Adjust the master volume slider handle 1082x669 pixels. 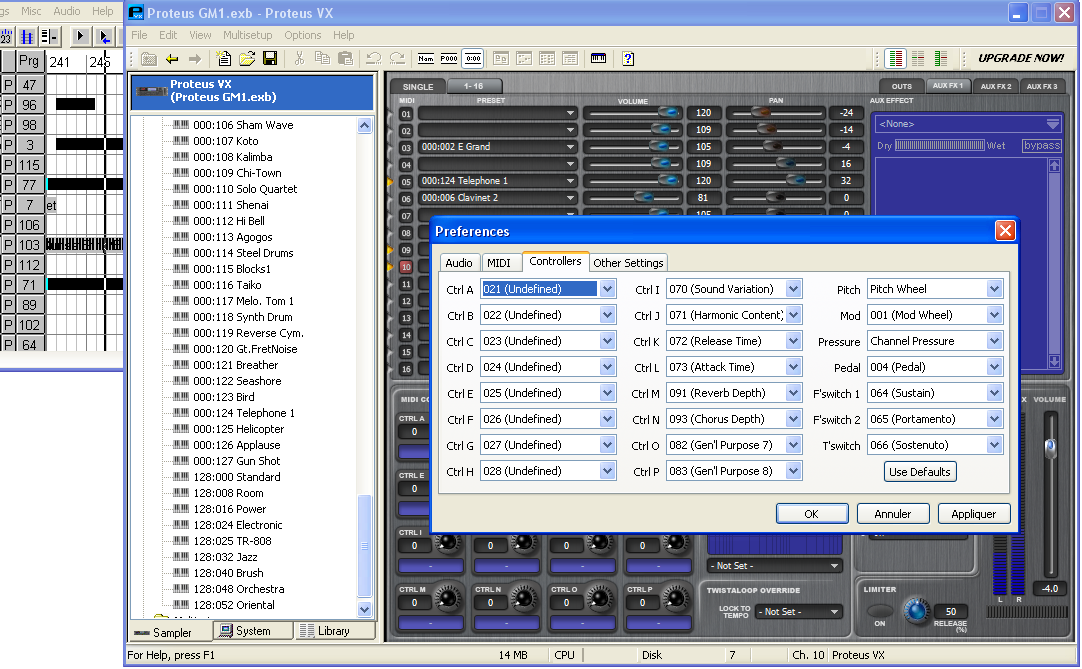click(x=1049, y=449)
